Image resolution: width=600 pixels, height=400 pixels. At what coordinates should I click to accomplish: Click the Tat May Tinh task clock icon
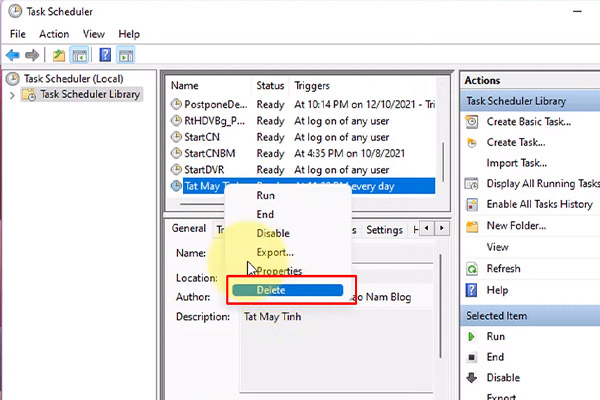coord(176,186)
